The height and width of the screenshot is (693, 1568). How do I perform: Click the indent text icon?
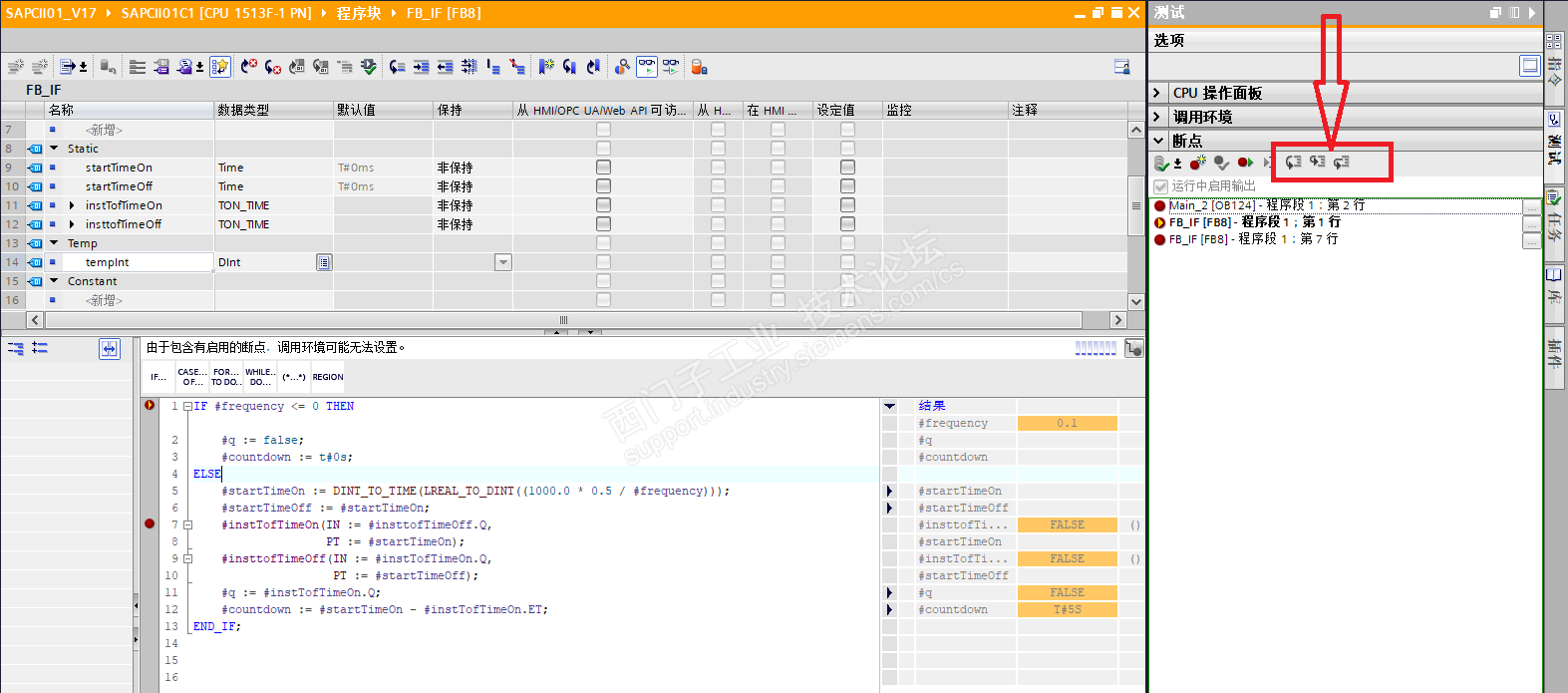click(421, 67)
